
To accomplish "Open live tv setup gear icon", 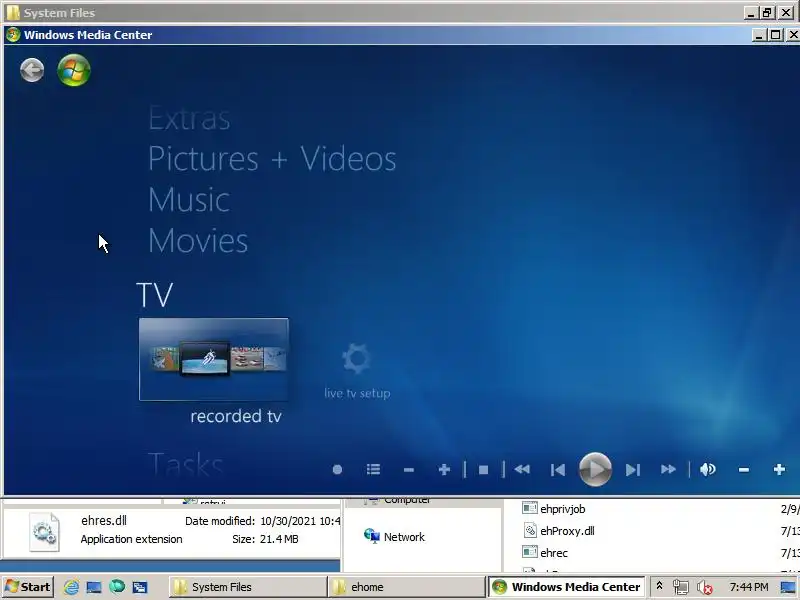I will pyautogui.click(x=356, y=359).
